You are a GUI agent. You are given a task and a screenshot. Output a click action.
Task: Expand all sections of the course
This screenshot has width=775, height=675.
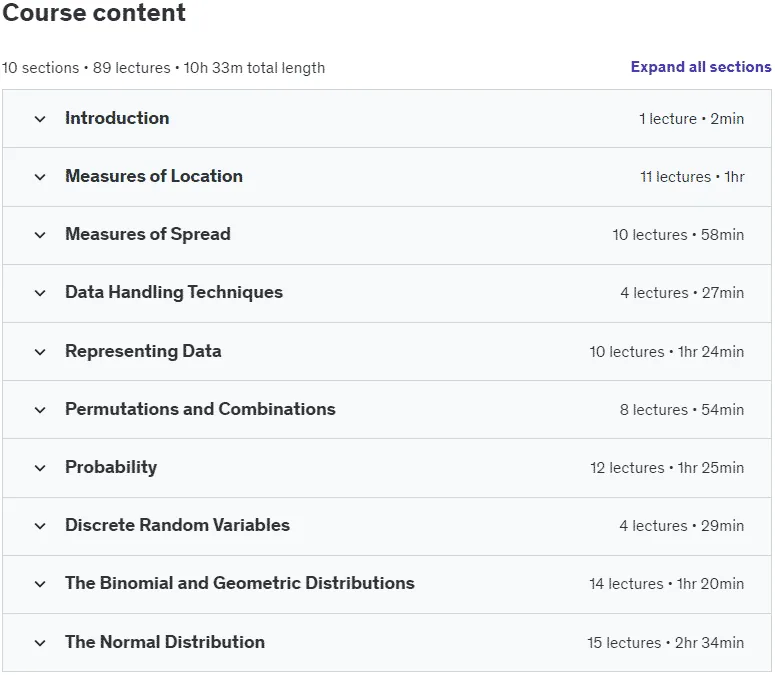[x=700, y=67]
